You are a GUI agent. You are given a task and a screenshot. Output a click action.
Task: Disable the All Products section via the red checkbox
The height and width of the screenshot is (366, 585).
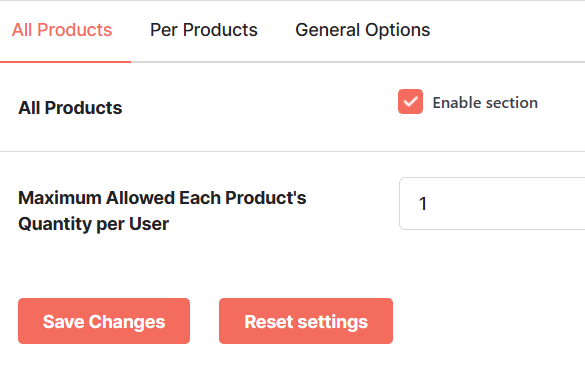[410, 101]
